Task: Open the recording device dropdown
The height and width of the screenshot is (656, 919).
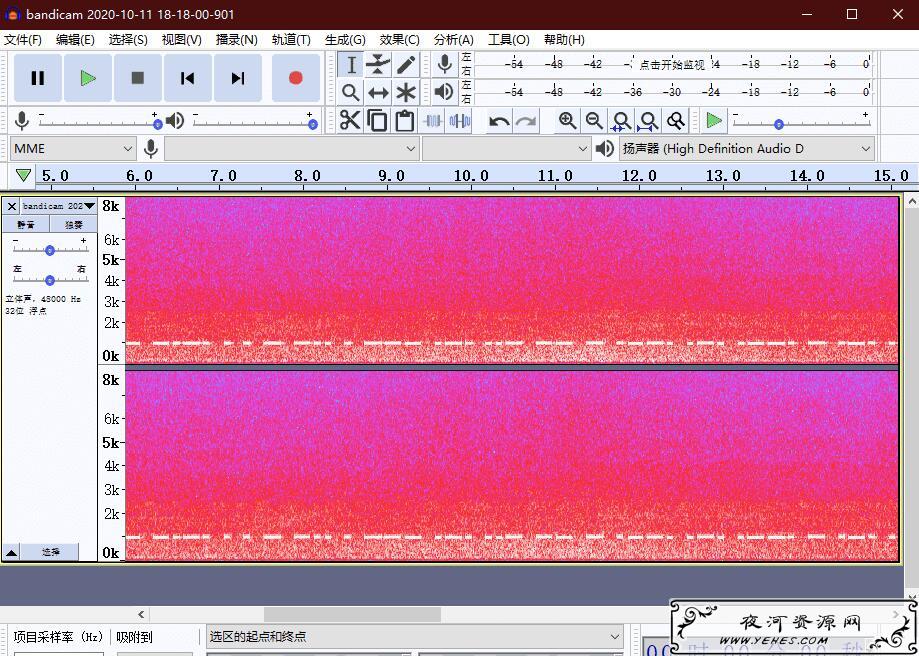Action: click(x=291, y=149)
